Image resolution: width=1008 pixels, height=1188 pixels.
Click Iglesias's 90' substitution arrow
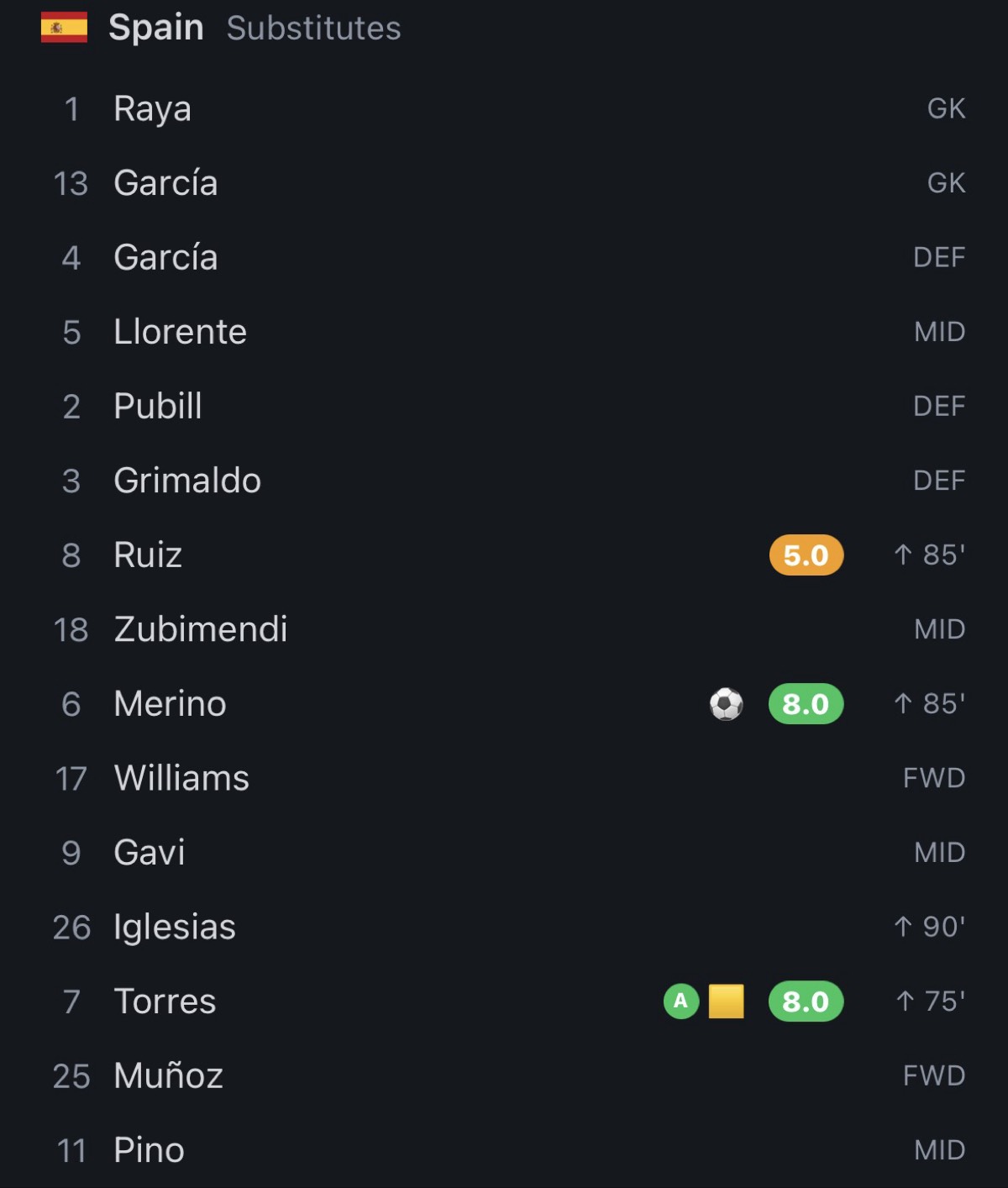(x=903, y=927)
